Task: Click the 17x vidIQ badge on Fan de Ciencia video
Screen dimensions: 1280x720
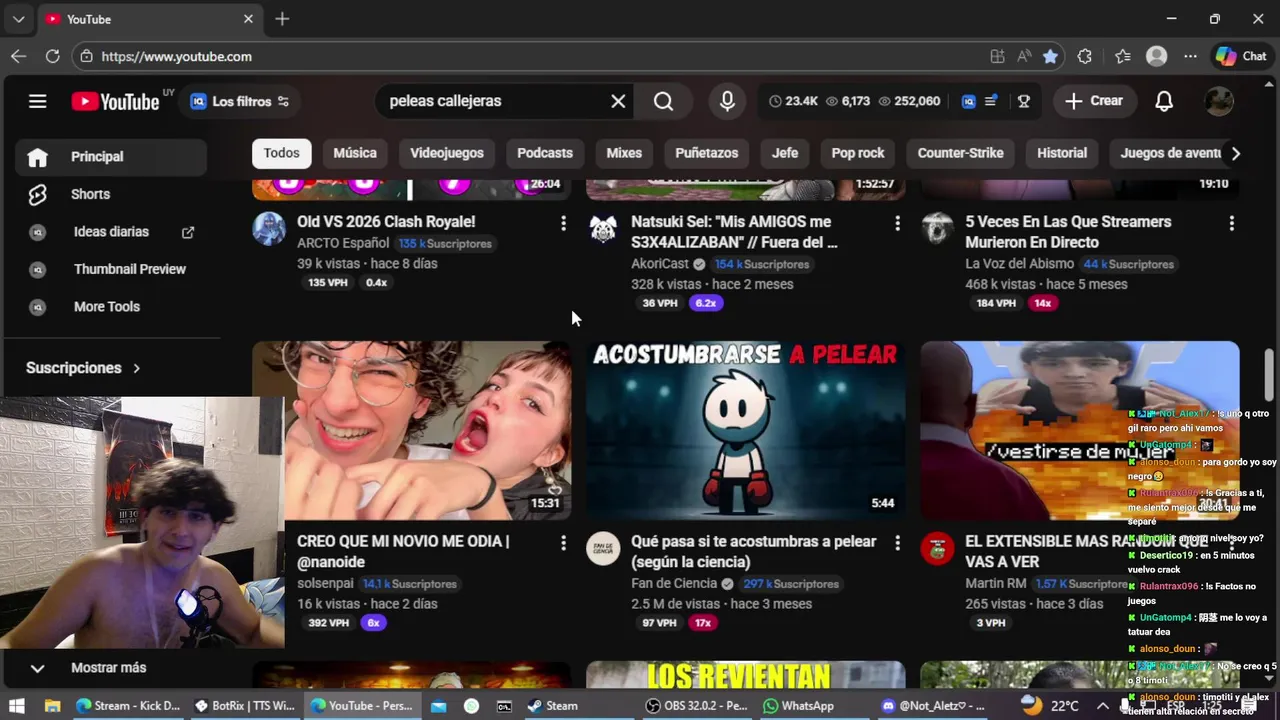Action: coord(703,623)
